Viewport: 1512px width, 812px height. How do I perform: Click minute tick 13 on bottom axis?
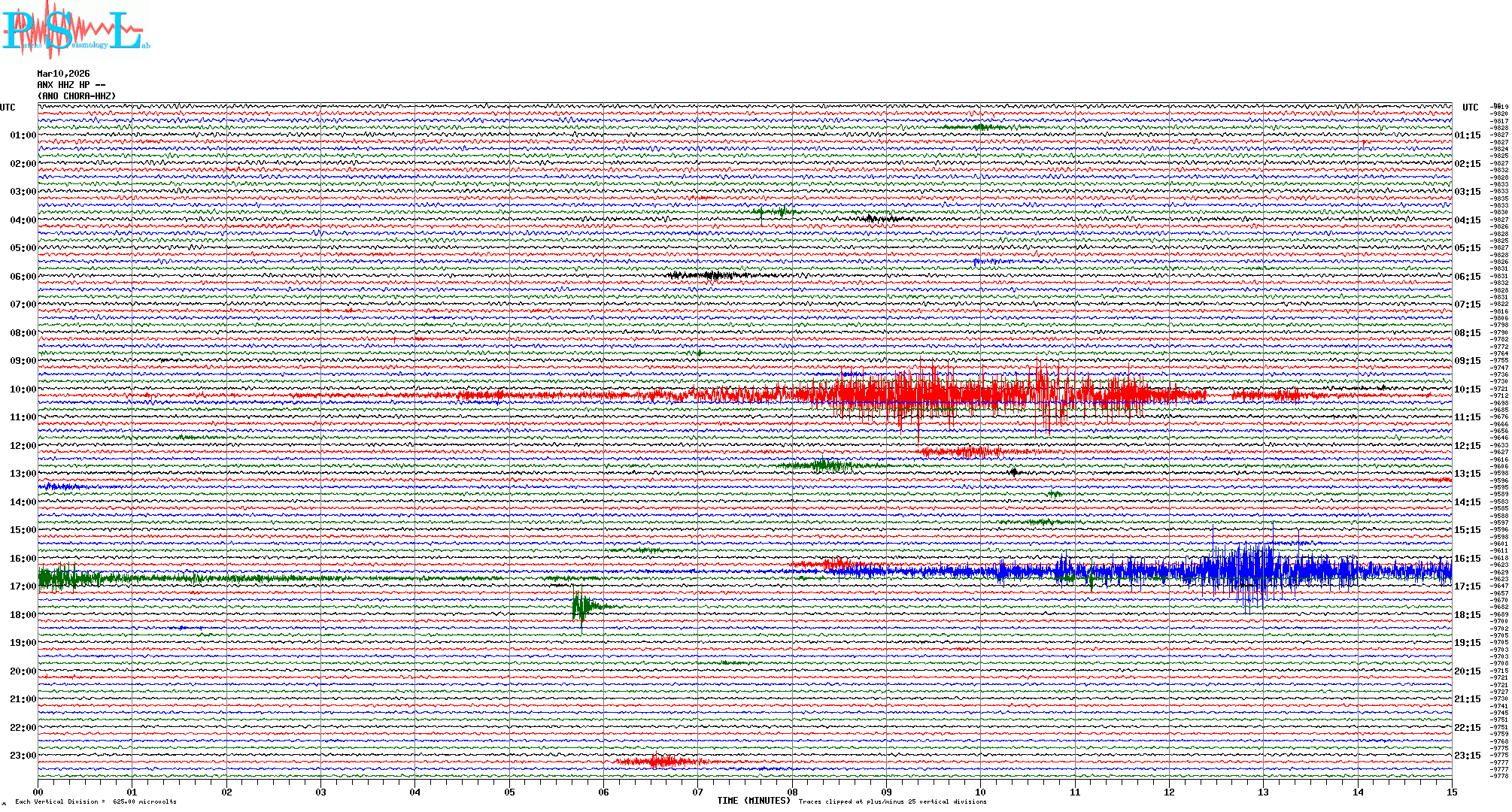1263,792
